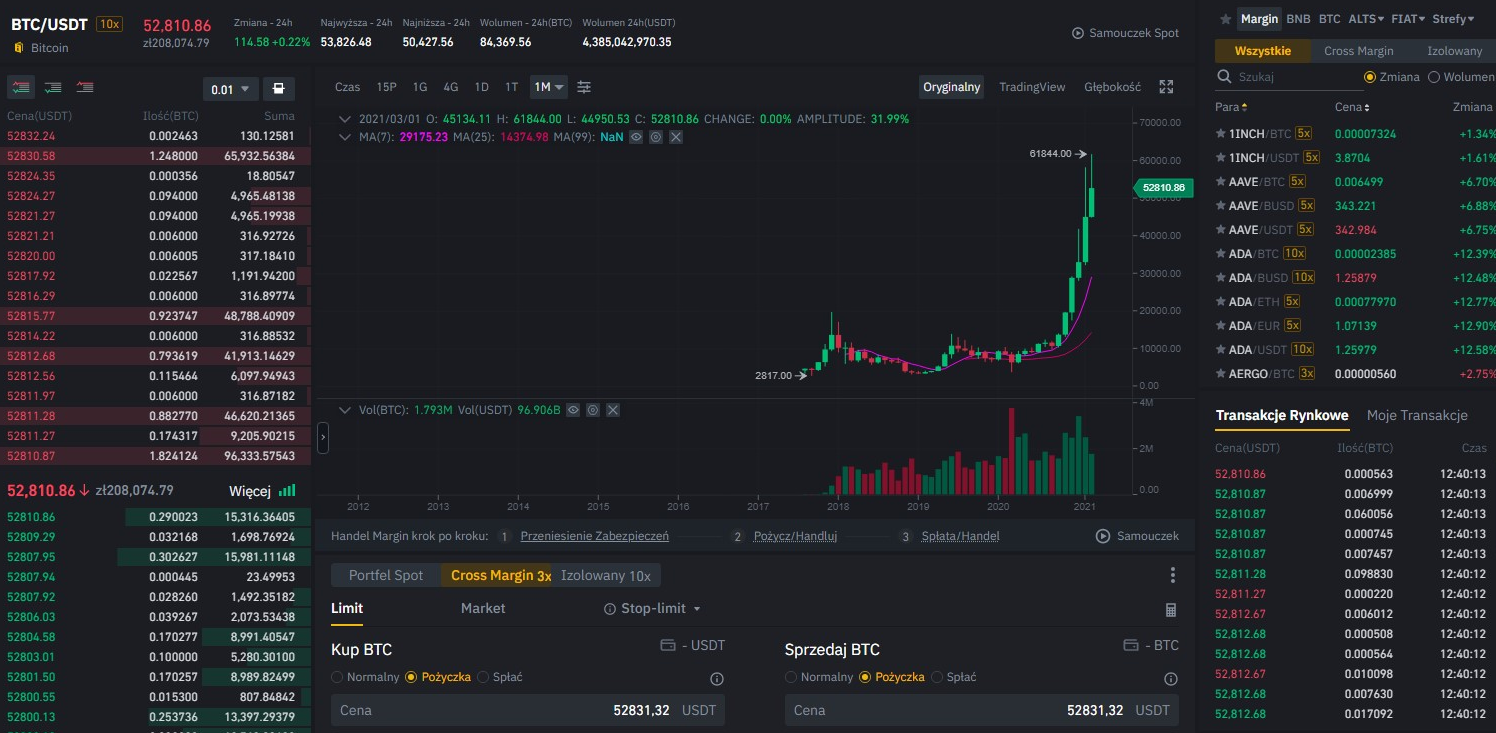Star the AAVE/USDT pair as favorite
Screen dimensions: 1496x733
1220,229
